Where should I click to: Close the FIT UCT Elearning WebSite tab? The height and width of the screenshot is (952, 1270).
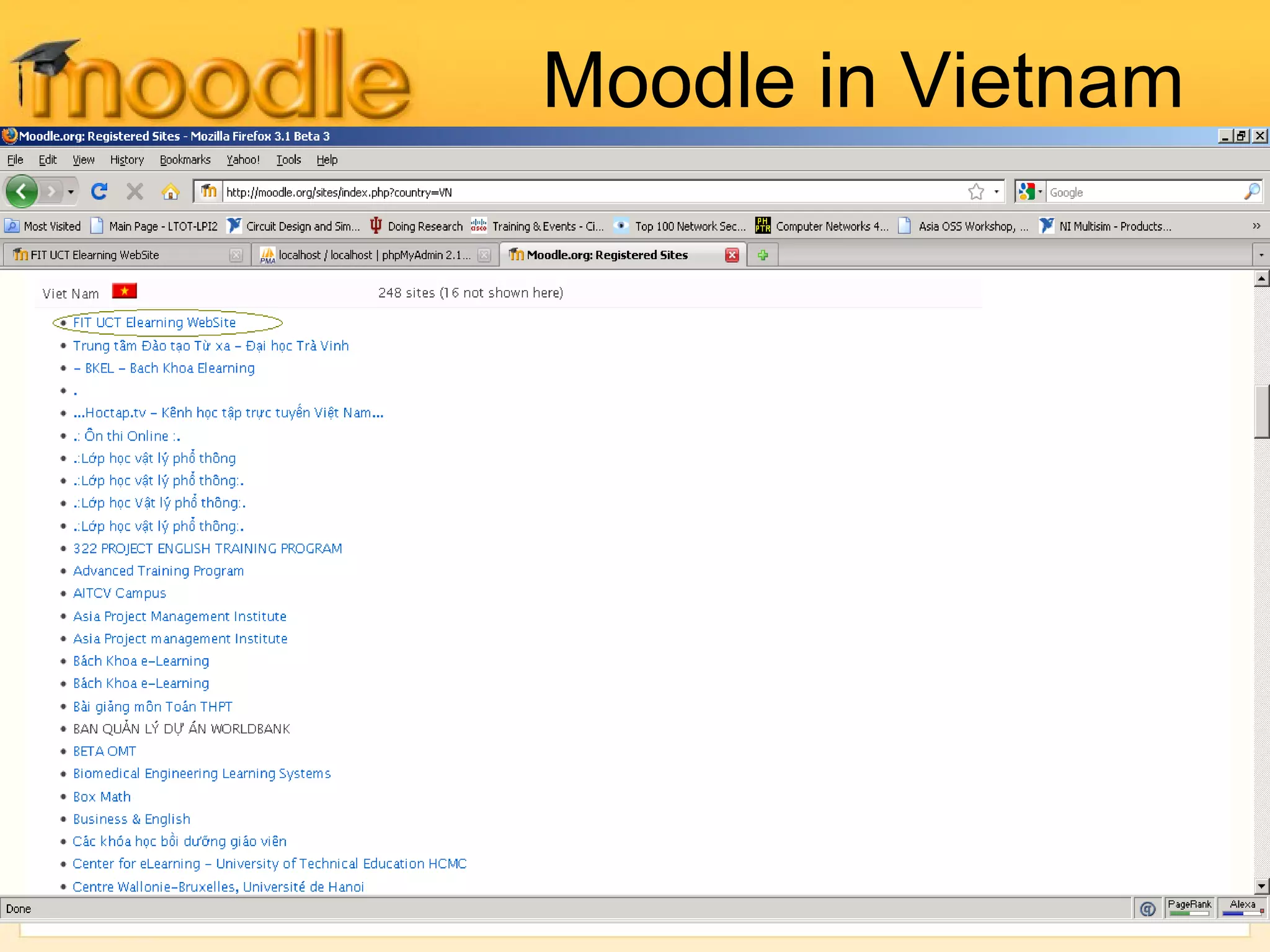[236, 255]
